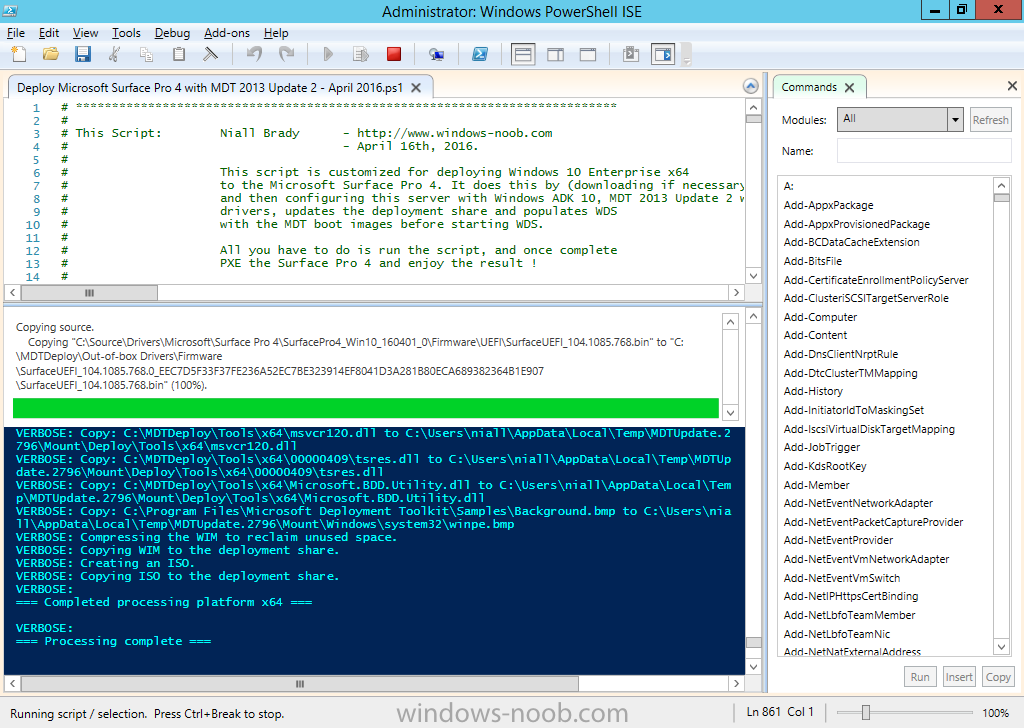Click the Paste clipboard icon

178,54
